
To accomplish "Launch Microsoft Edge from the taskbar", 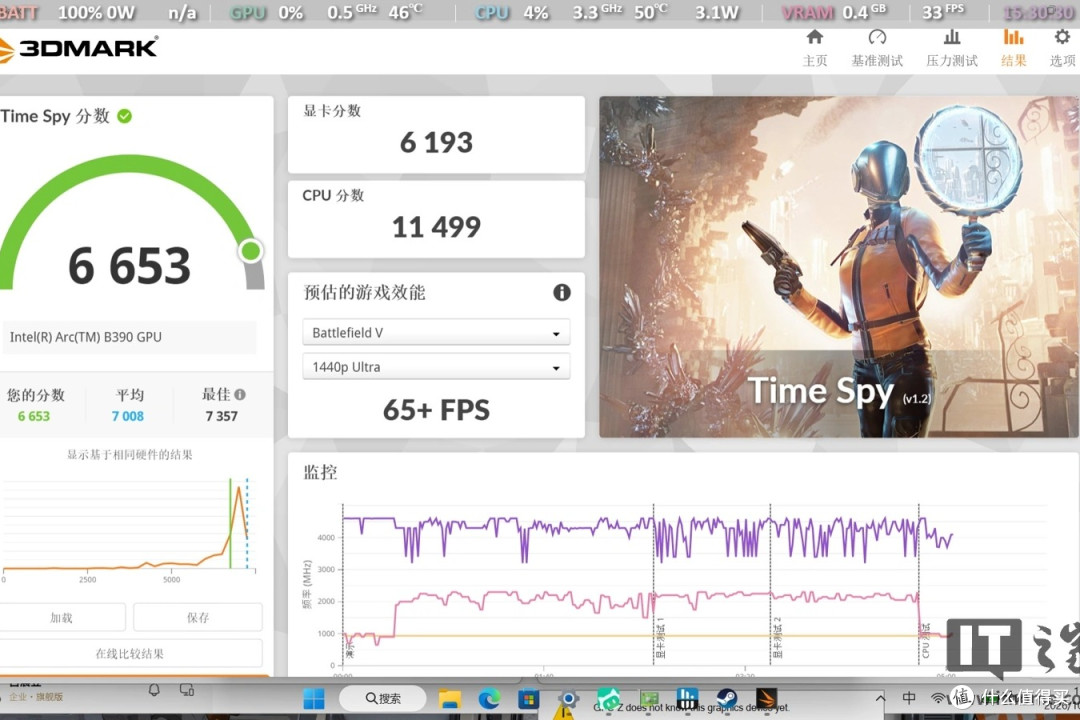I will [490, 699].
